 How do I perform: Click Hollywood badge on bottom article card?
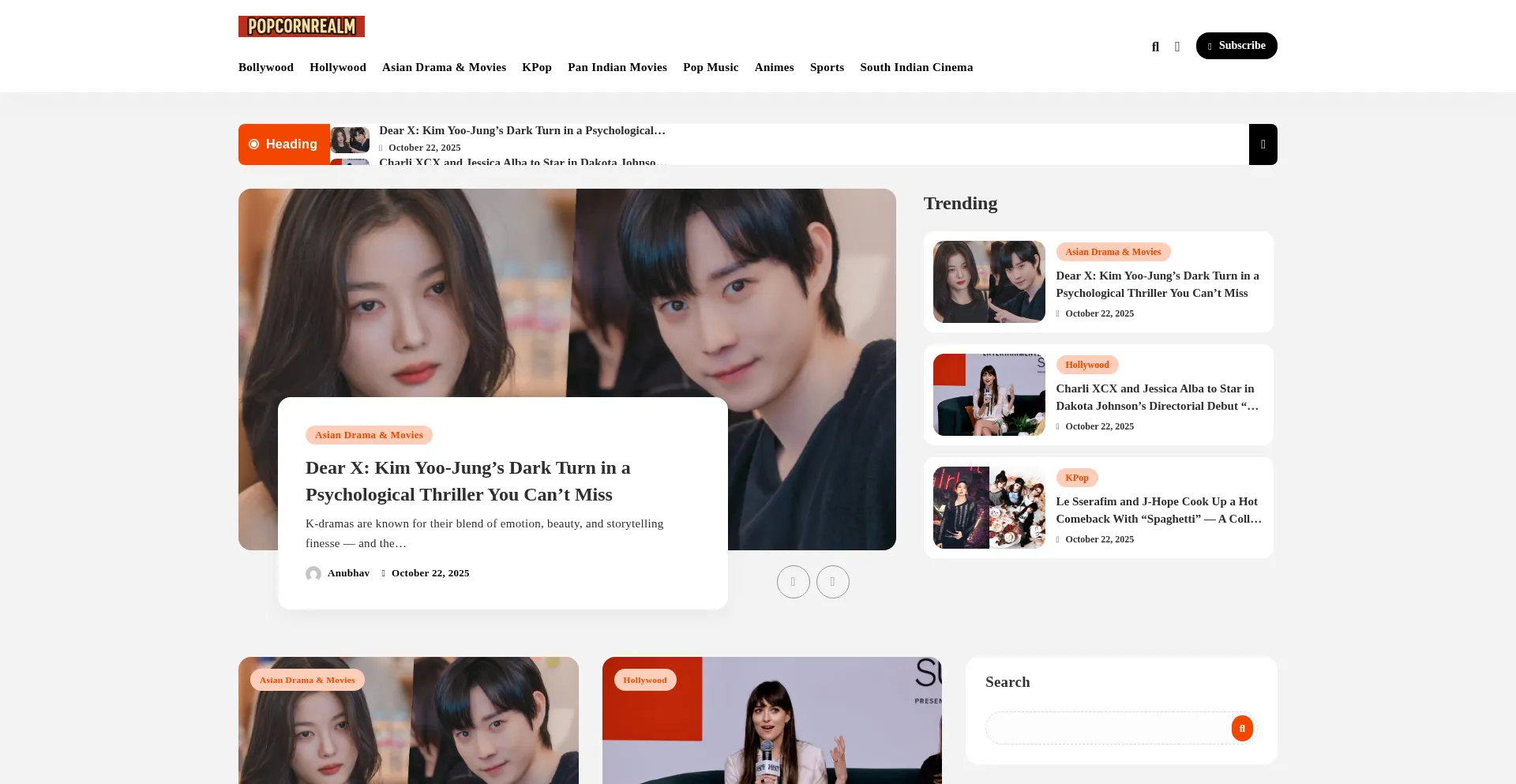pyautogui.click(x=644, y=680)
